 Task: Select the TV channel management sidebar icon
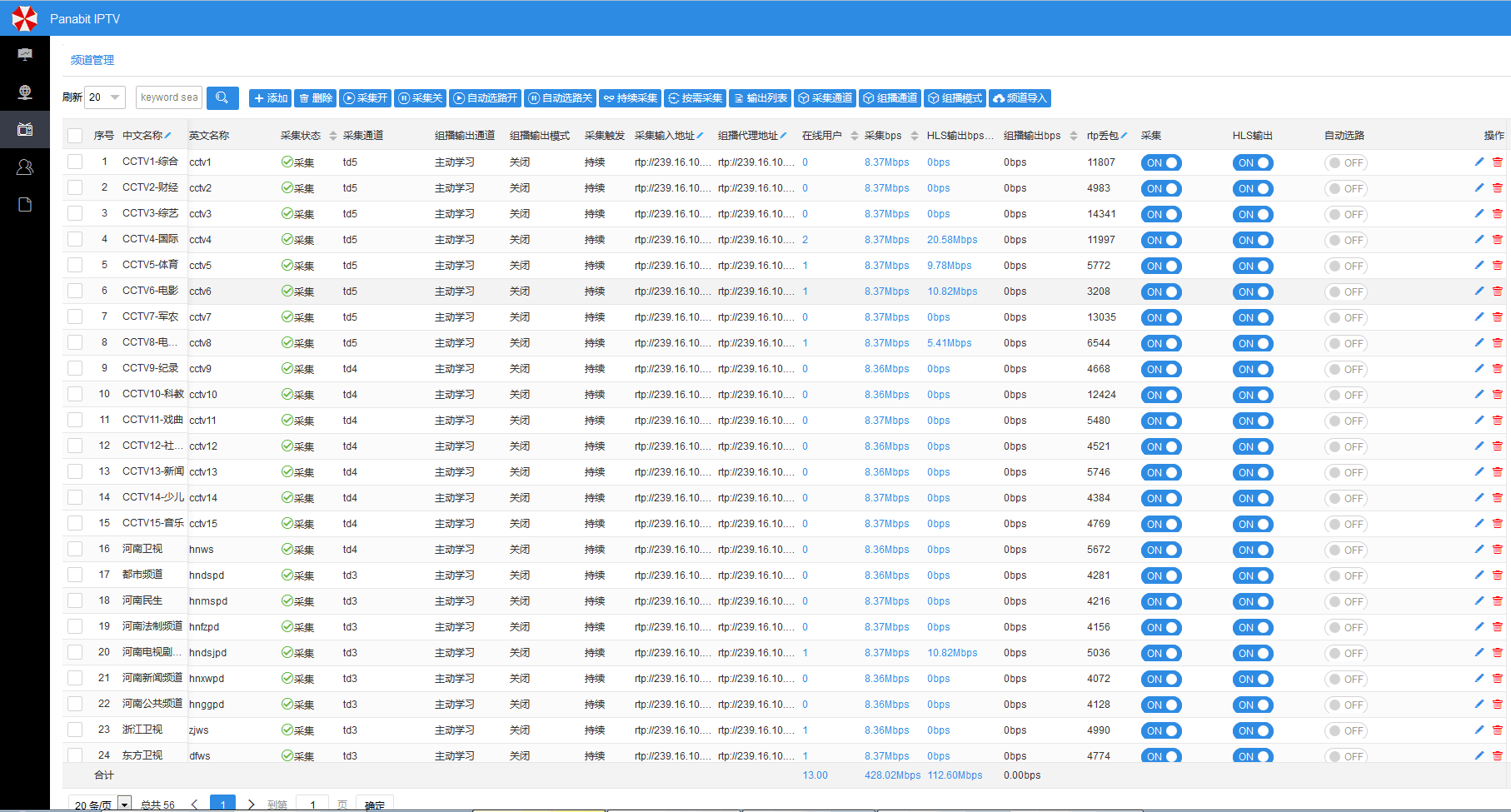[25, 129]
